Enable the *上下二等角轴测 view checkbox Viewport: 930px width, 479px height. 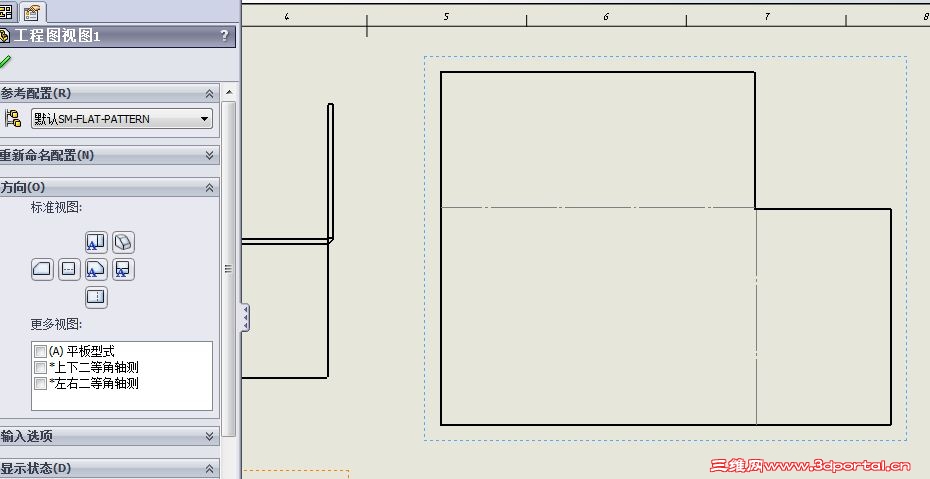pos(40,368)
